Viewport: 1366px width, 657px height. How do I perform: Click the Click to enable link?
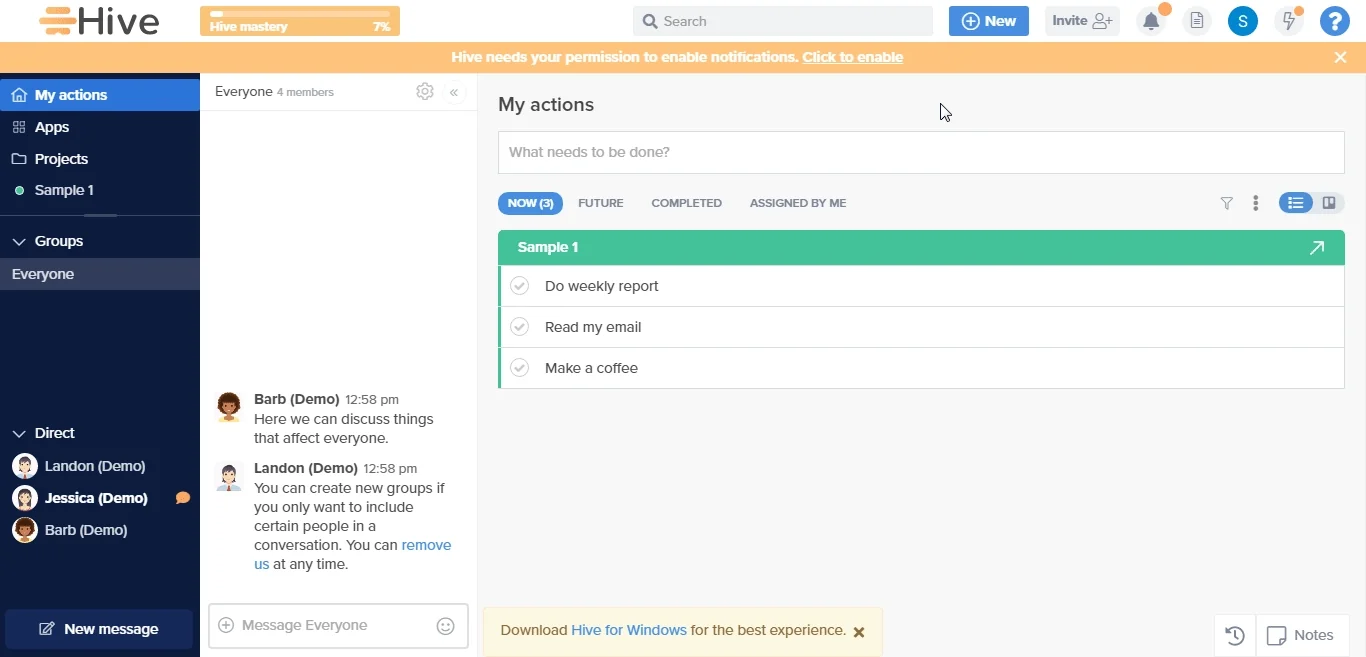click(x=852, y=57)
